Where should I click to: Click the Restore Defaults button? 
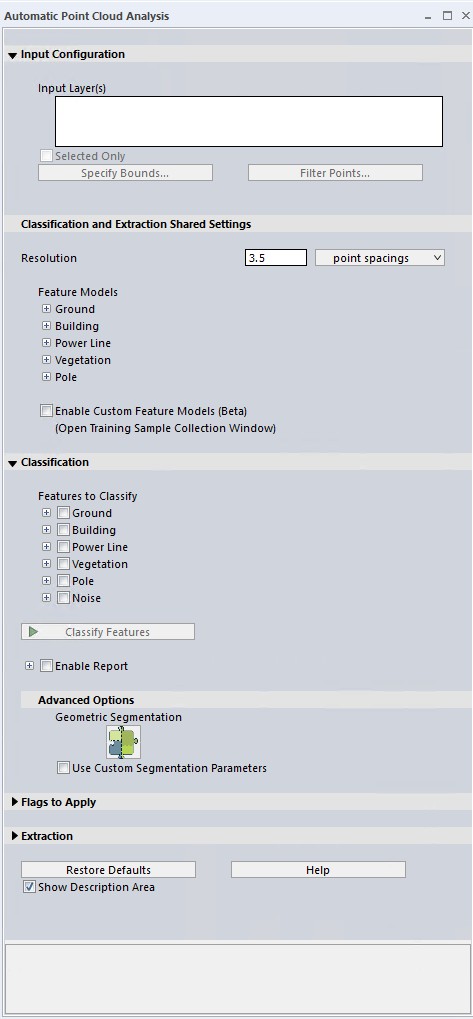point(109,870)
